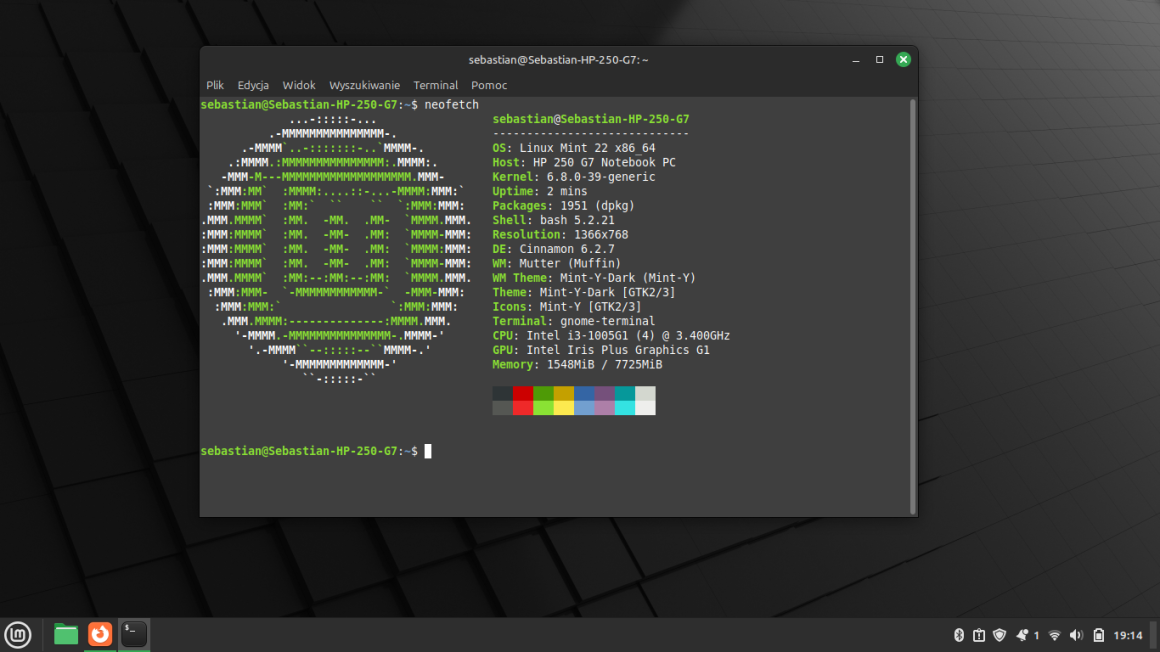This screenshot has width=1160, height=652.
Task: Close the terminal with the green X
Action: point(903,60)
